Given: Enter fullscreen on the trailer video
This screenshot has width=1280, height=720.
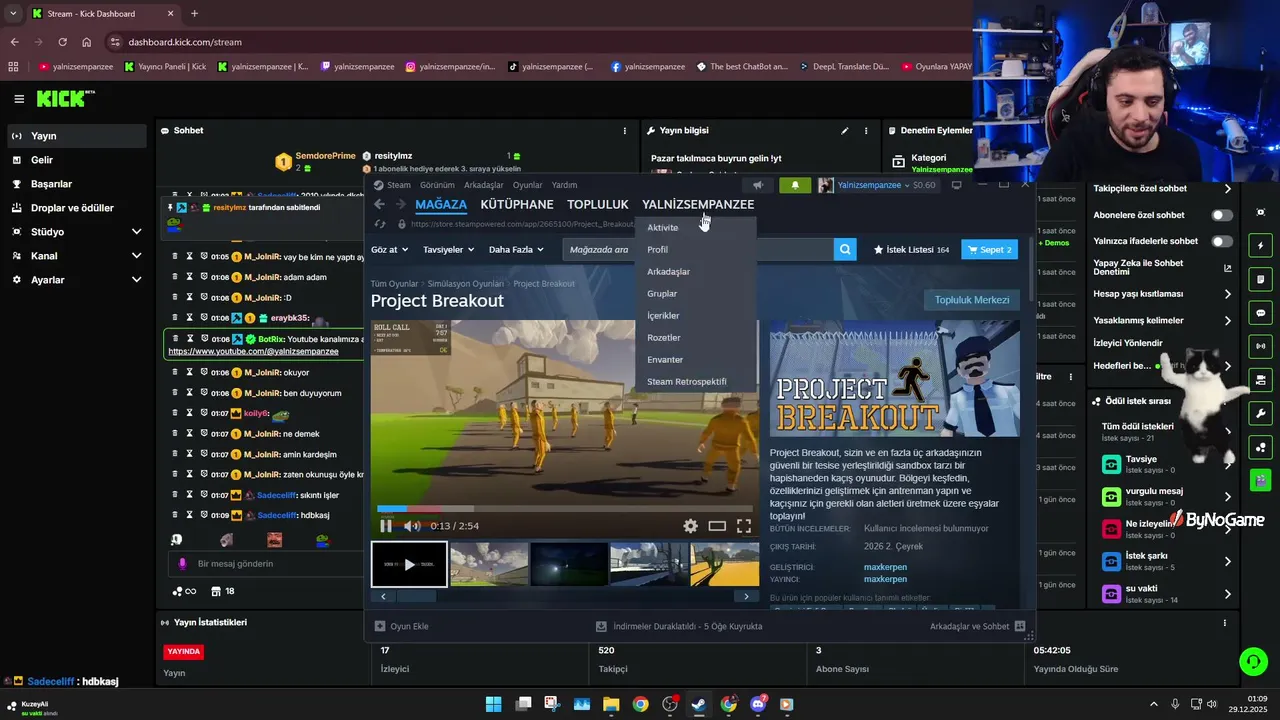Looking at the screenshot, I should (x=744, y=525).
